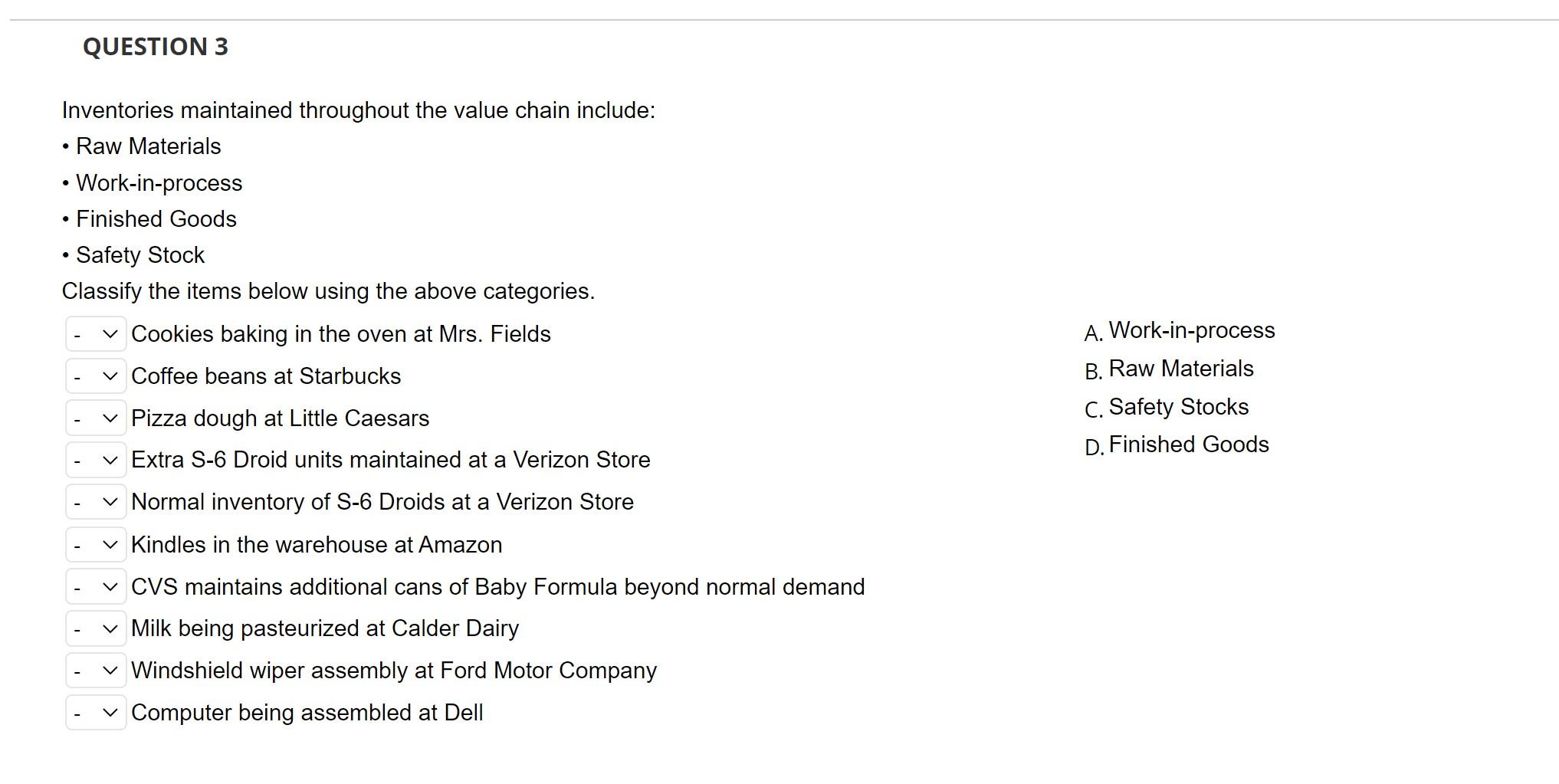This screenshot has width=1559, height=784.
Task: Click the chevron on the first dropdown
Action: 110,333
